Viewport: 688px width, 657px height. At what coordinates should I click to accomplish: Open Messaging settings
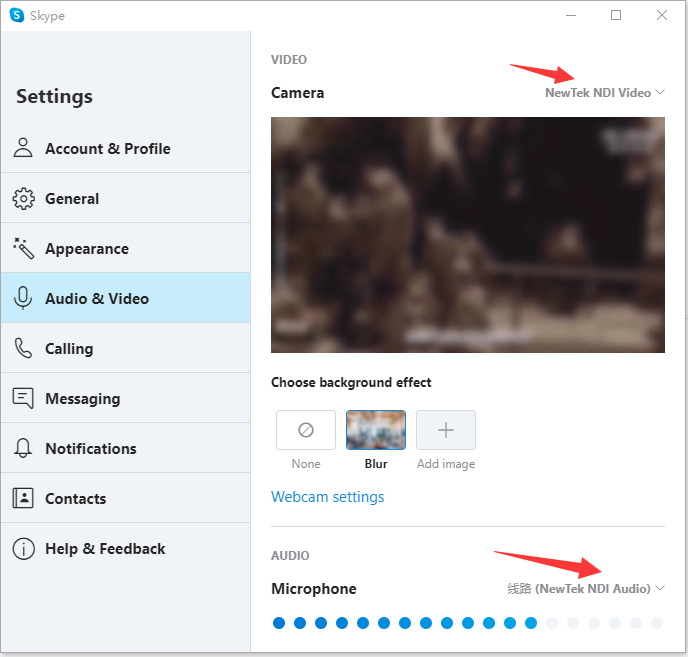pos(125,398)
